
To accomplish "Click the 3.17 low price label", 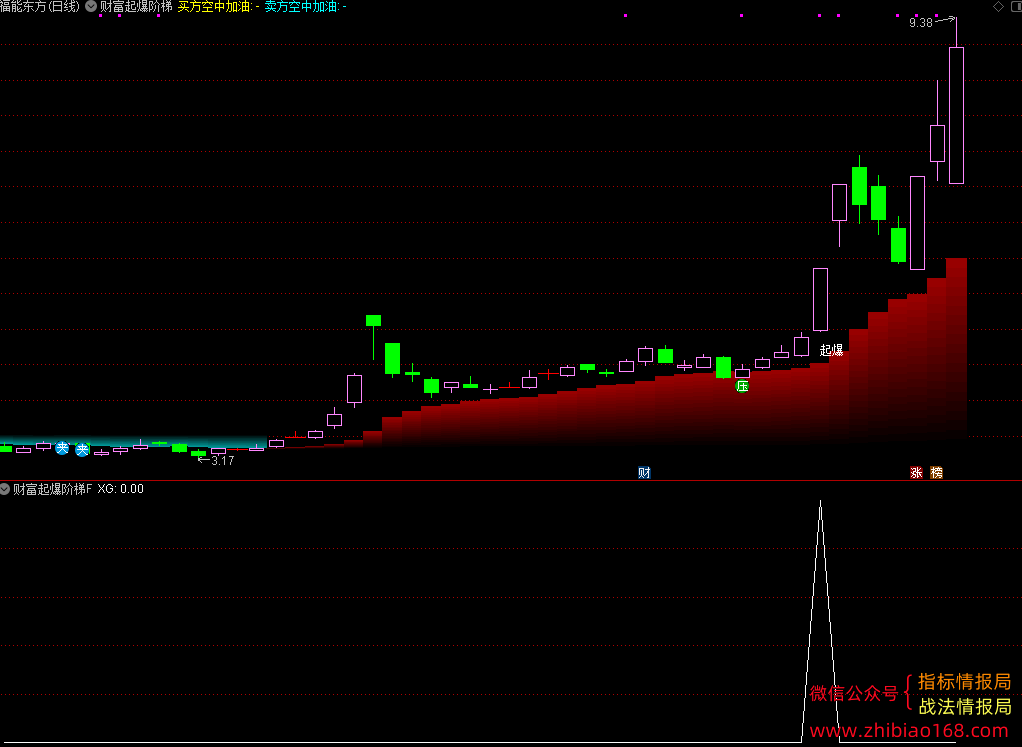I will click(x=222, y=461).
